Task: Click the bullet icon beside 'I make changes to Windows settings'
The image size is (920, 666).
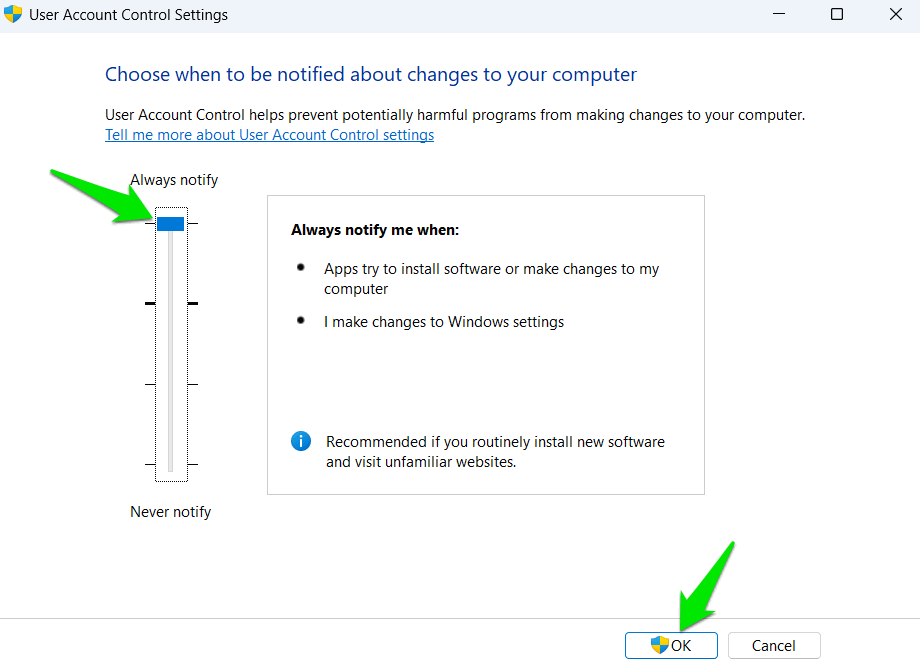Action: coord(302,319)
